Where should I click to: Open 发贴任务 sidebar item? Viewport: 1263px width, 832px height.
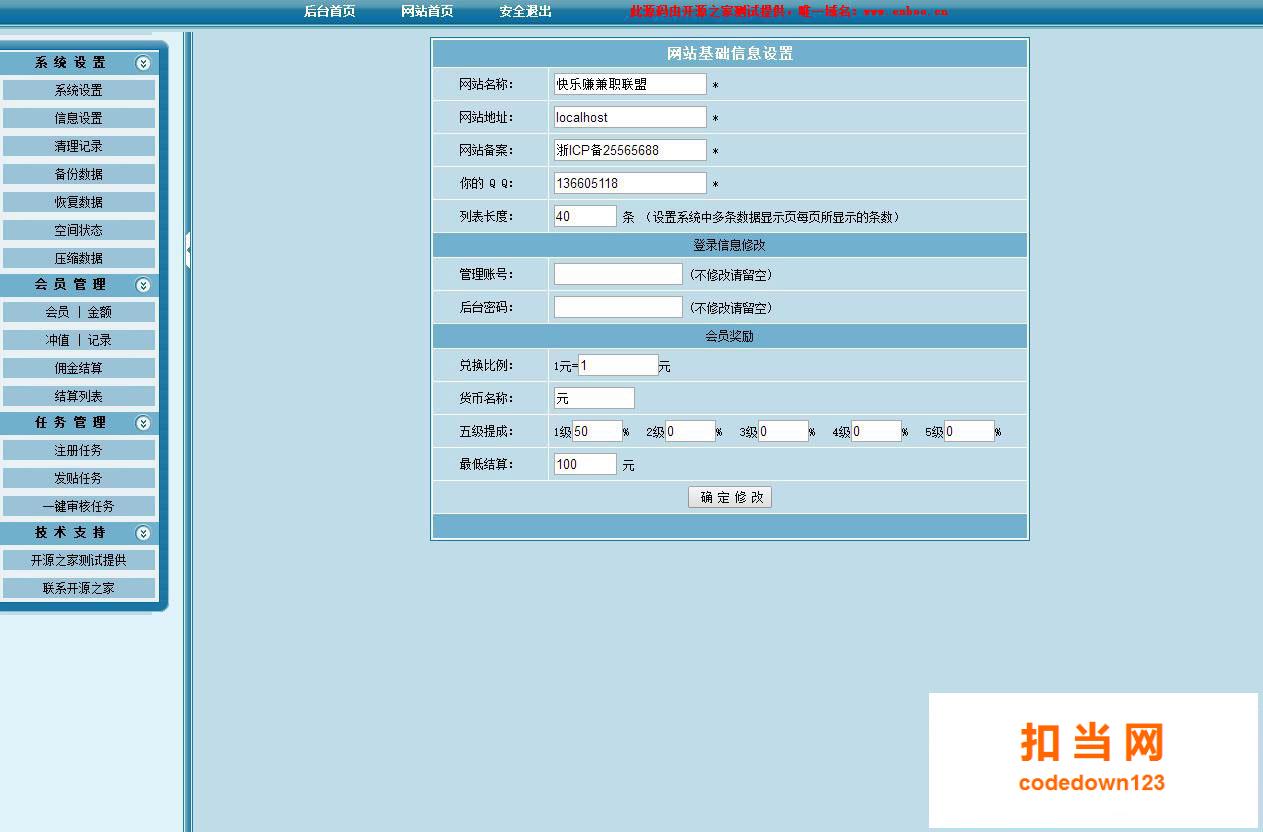click(x=78, y=478)
